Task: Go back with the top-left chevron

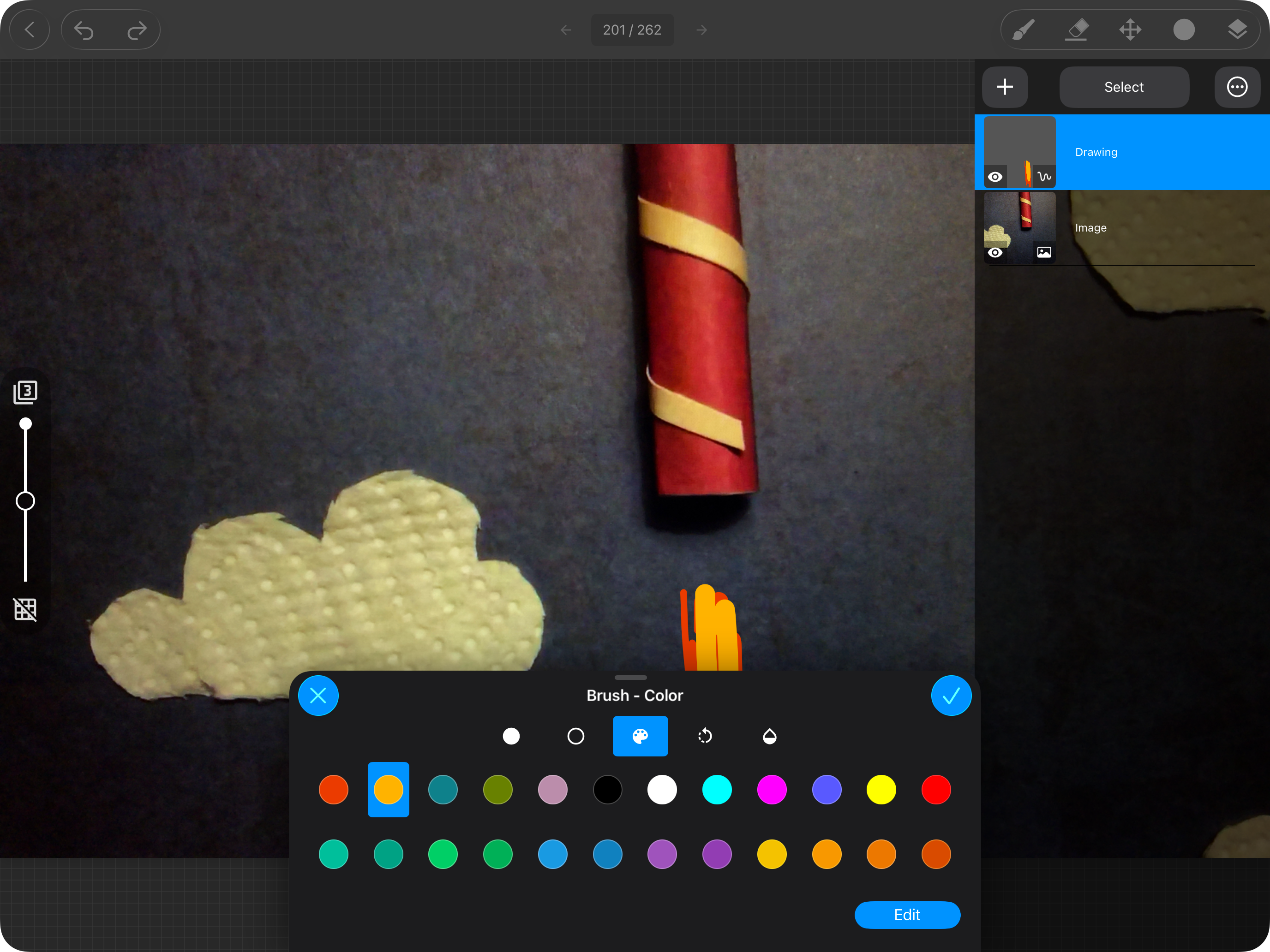Action: tap(30, 30)
